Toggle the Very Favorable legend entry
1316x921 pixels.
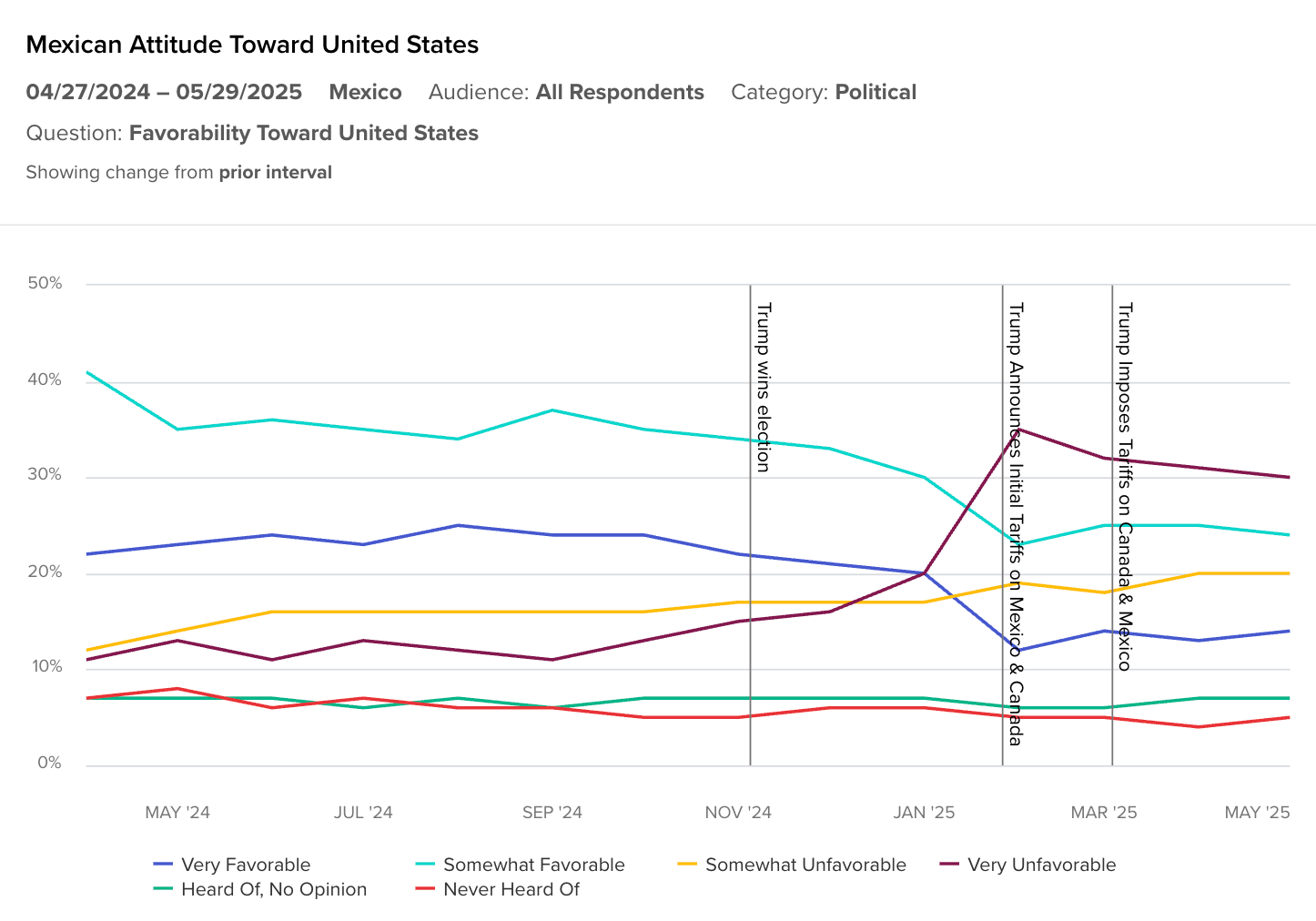[246, 865]
